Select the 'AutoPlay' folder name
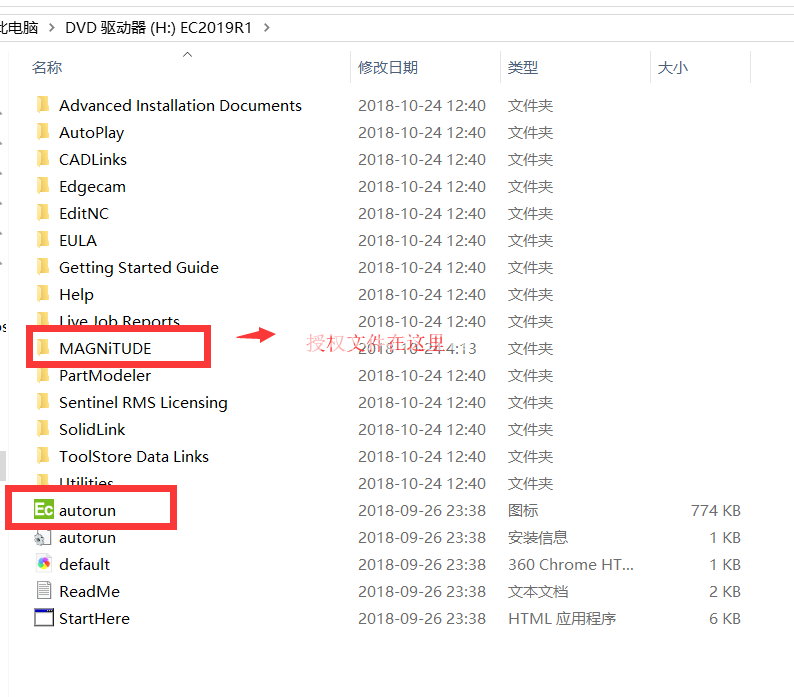Image resolution: width=794 pixels, height=697 pixels. tap(92, 133)
